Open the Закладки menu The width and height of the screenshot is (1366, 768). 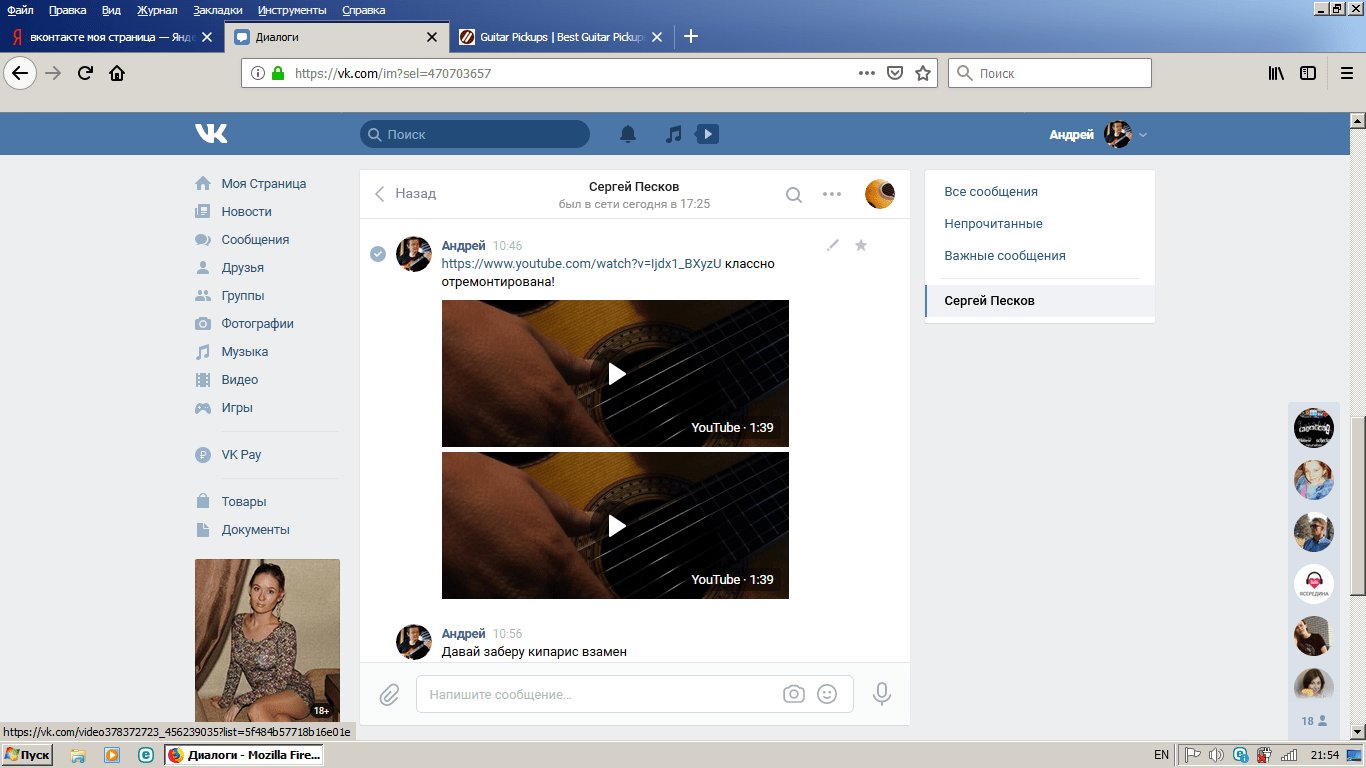[x=220, y=10]
